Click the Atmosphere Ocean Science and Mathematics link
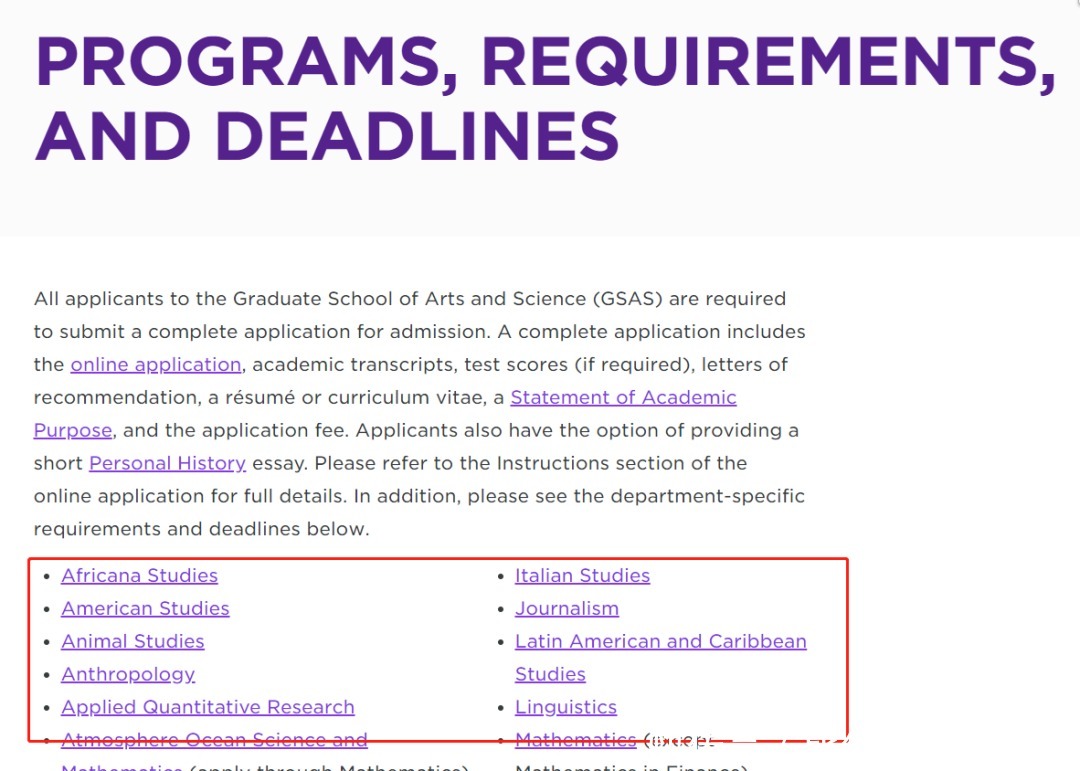The image size is (1080, 771). coord(214,740)
